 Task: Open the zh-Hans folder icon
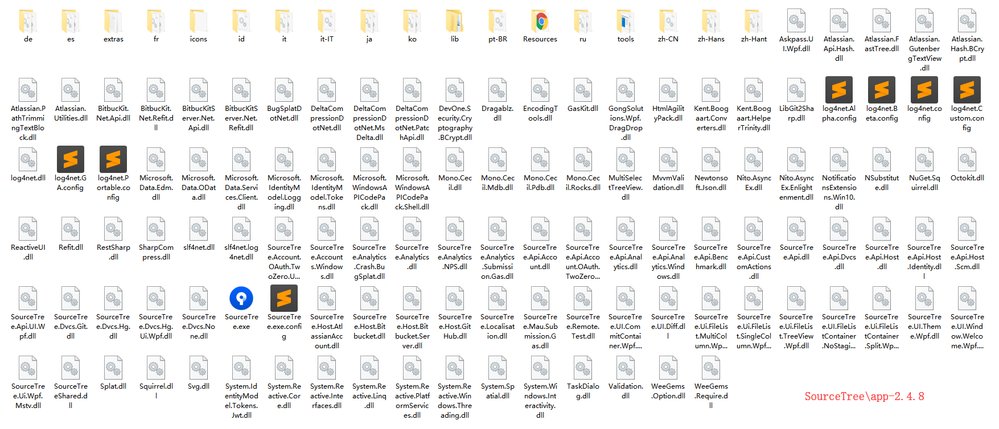711,22
